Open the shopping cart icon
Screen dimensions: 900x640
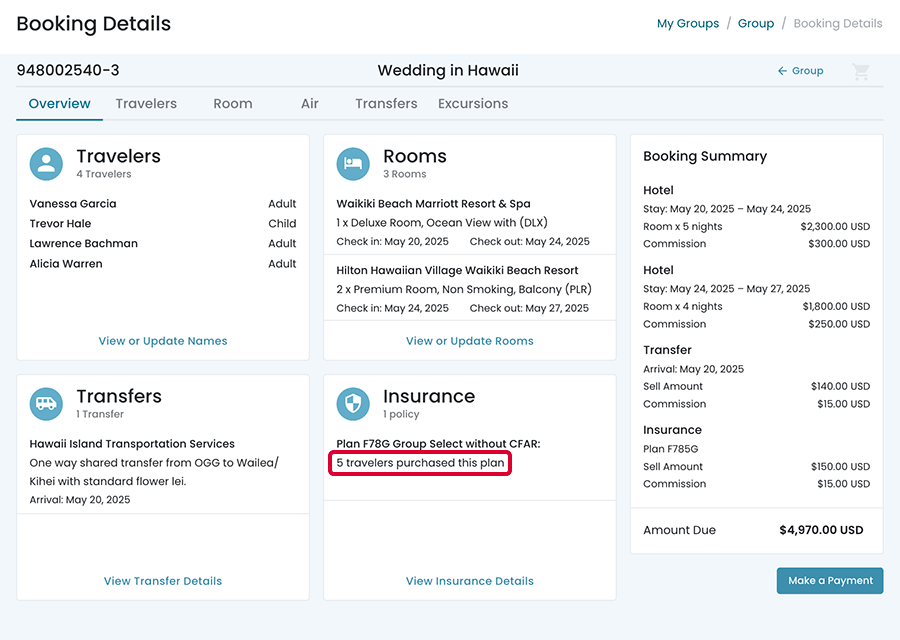(860, 71)
